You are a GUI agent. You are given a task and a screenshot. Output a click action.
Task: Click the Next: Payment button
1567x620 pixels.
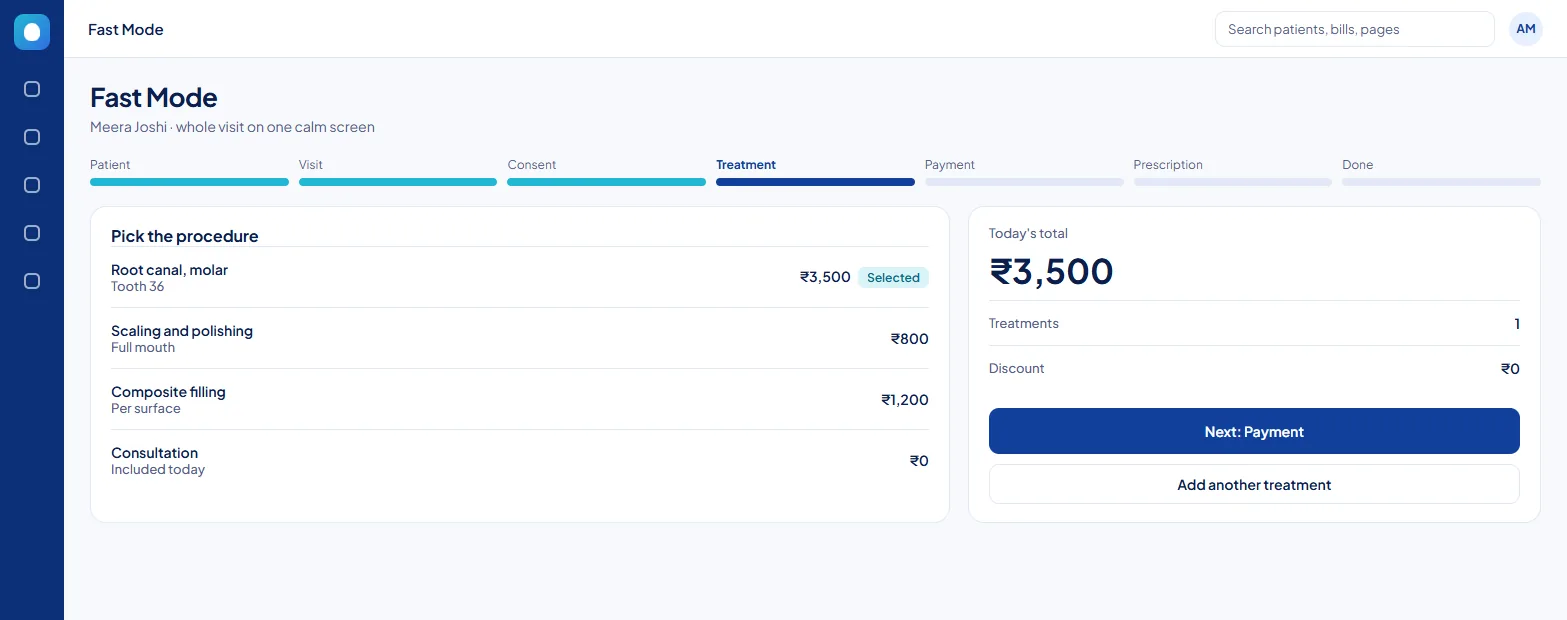pyautogui.click(x=1254, y=431)
